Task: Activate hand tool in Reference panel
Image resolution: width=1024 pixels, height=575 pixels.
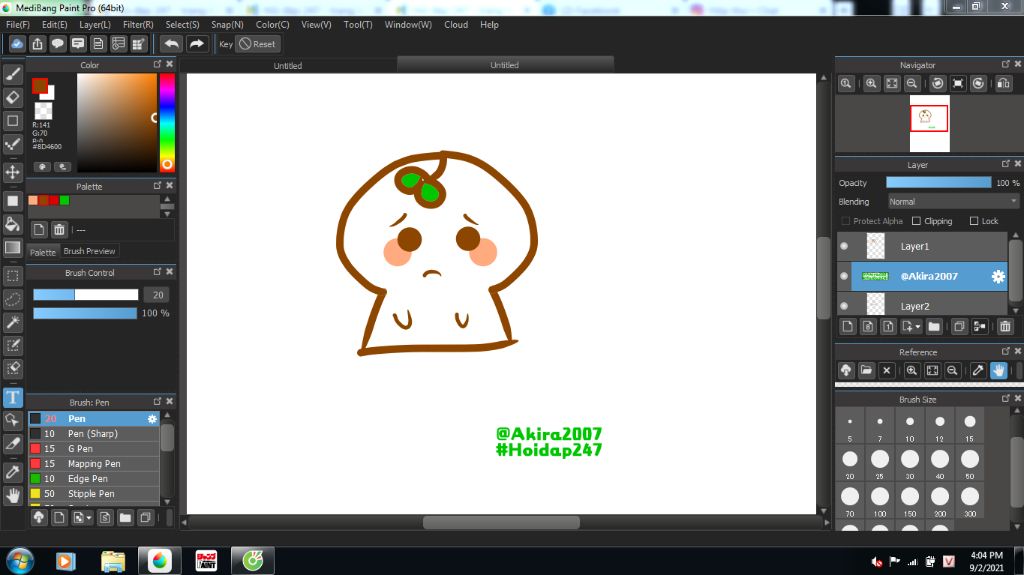Action: coord(999,370)
